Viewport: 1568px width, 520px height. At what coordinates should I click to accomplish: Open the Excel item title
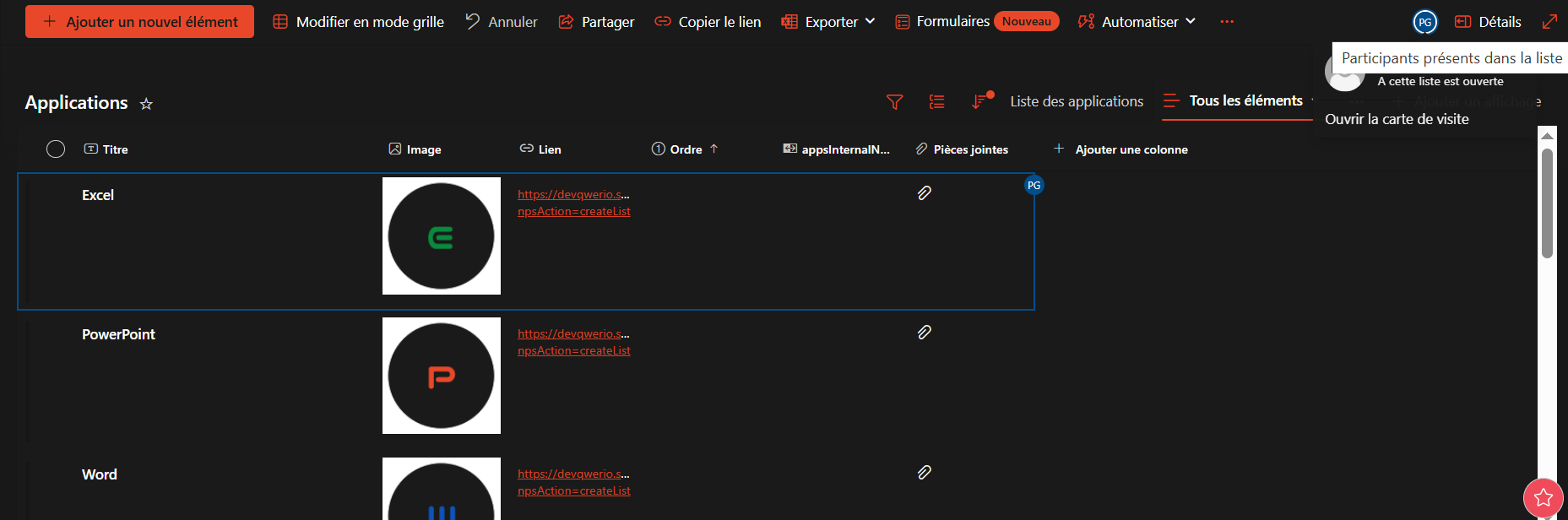[98, 195]
